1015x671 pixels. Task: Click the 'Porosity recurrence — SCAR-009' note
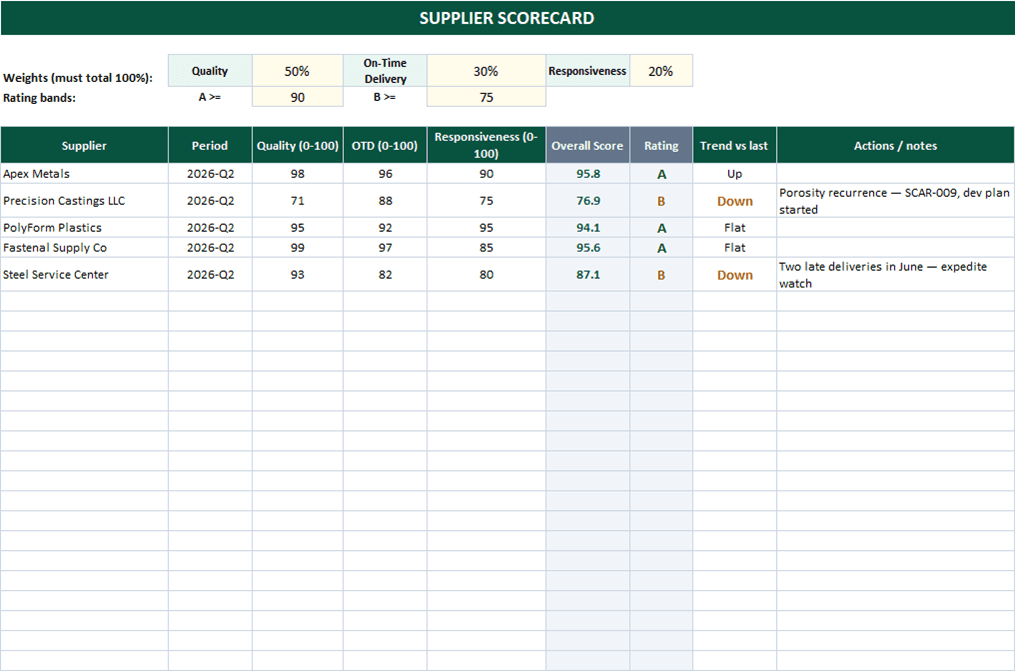tap(895, 201)
